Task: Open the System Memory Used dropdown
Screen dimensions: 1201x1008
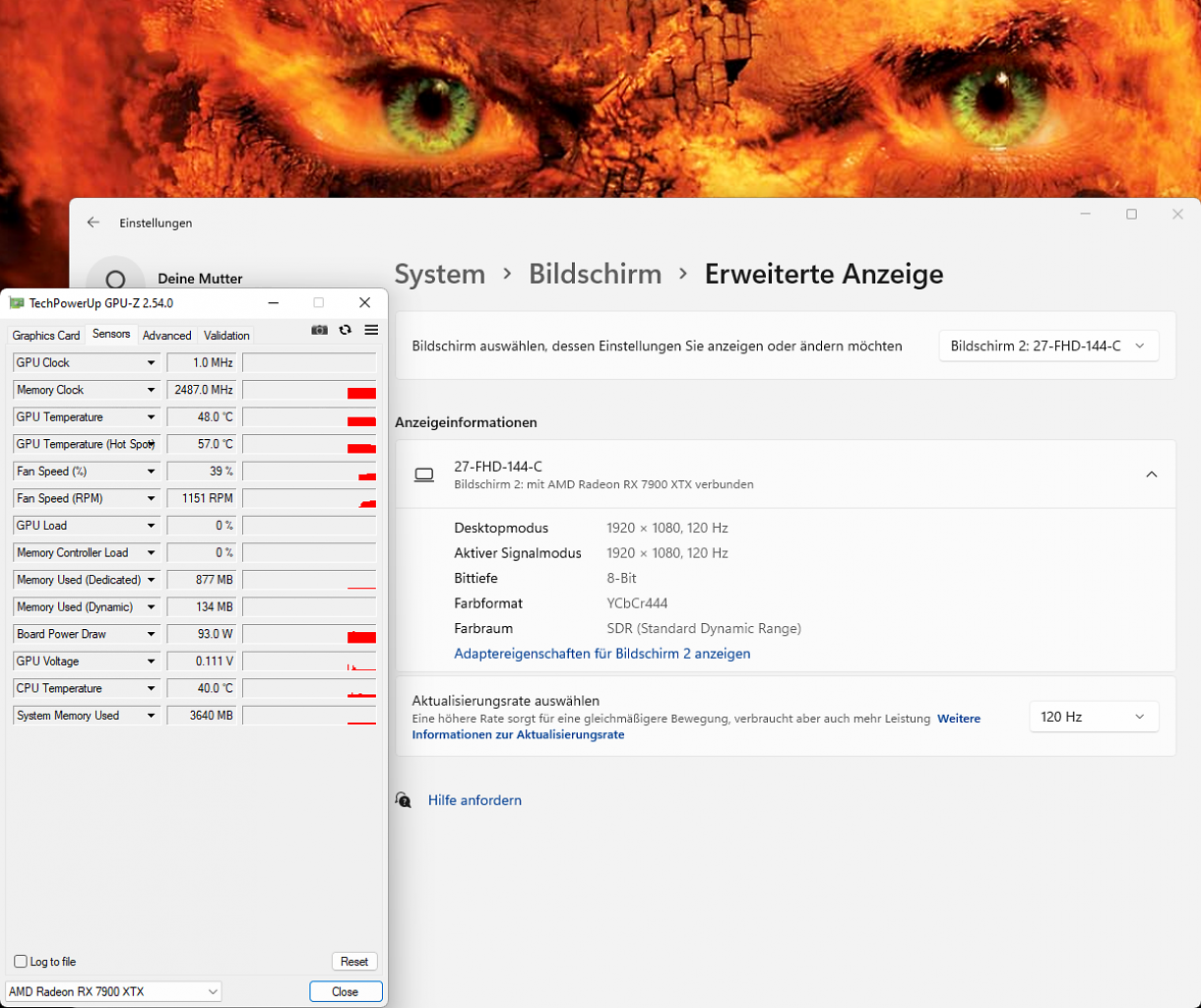Action: point(152,716)
